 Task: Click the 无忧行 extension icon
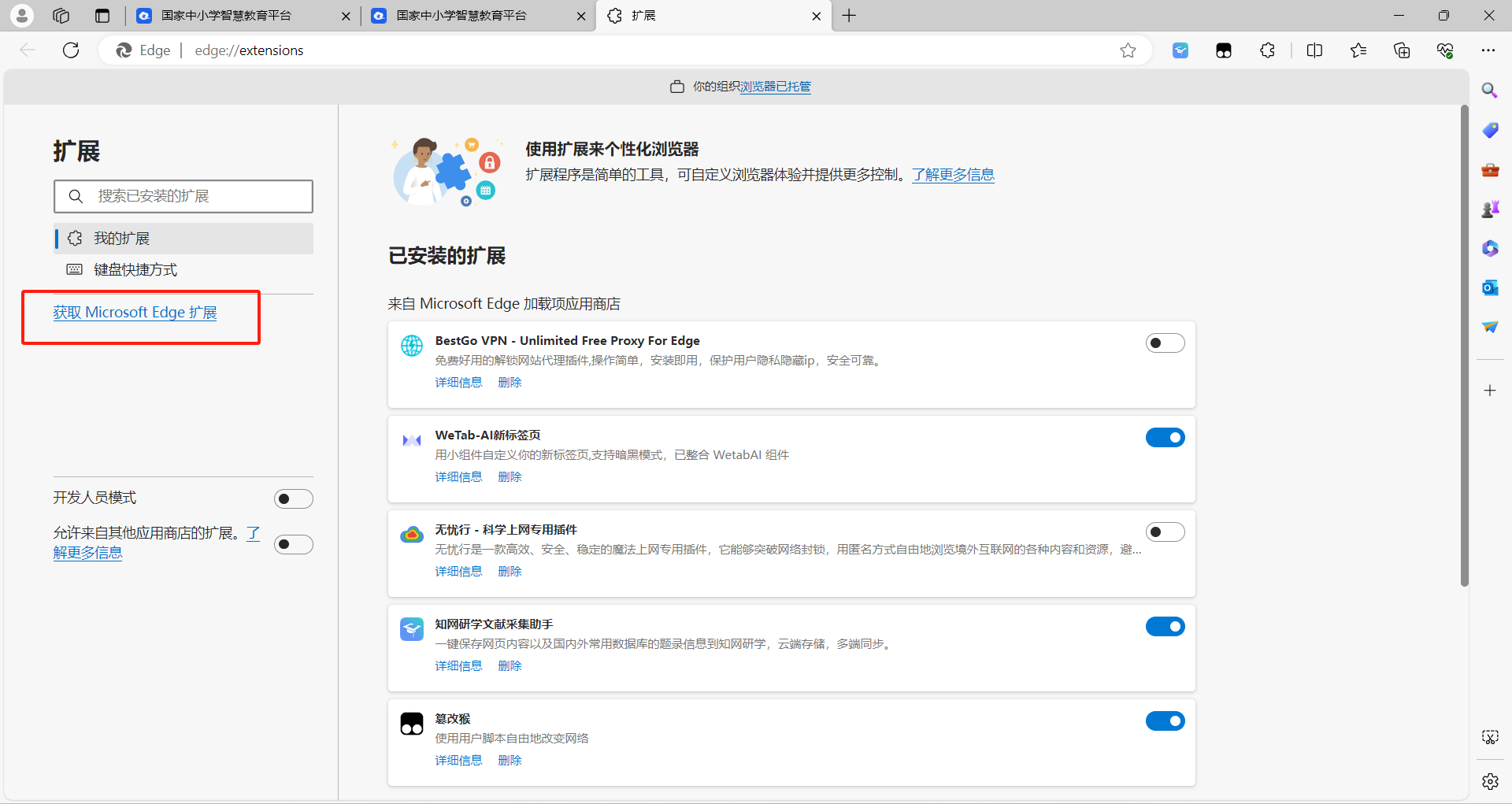coord(412,535)
